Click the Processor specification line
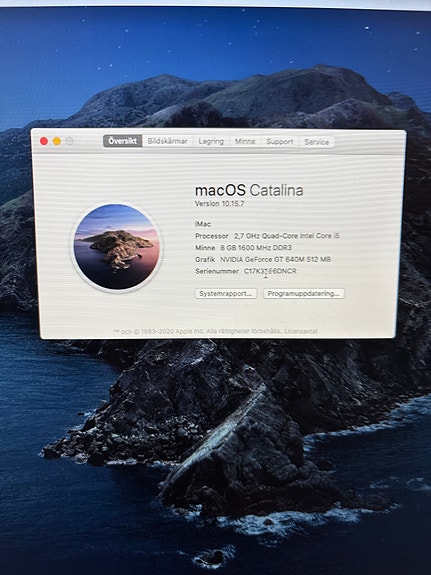The width and height of the screenshot is (431, 575). click(267, 236)
